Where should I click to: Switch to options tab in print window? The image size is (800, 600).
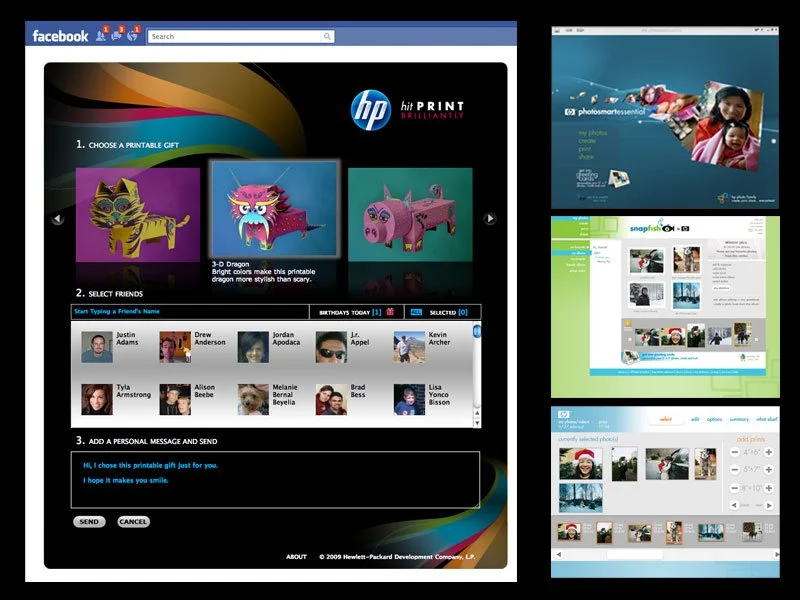(x=714, y=419)
